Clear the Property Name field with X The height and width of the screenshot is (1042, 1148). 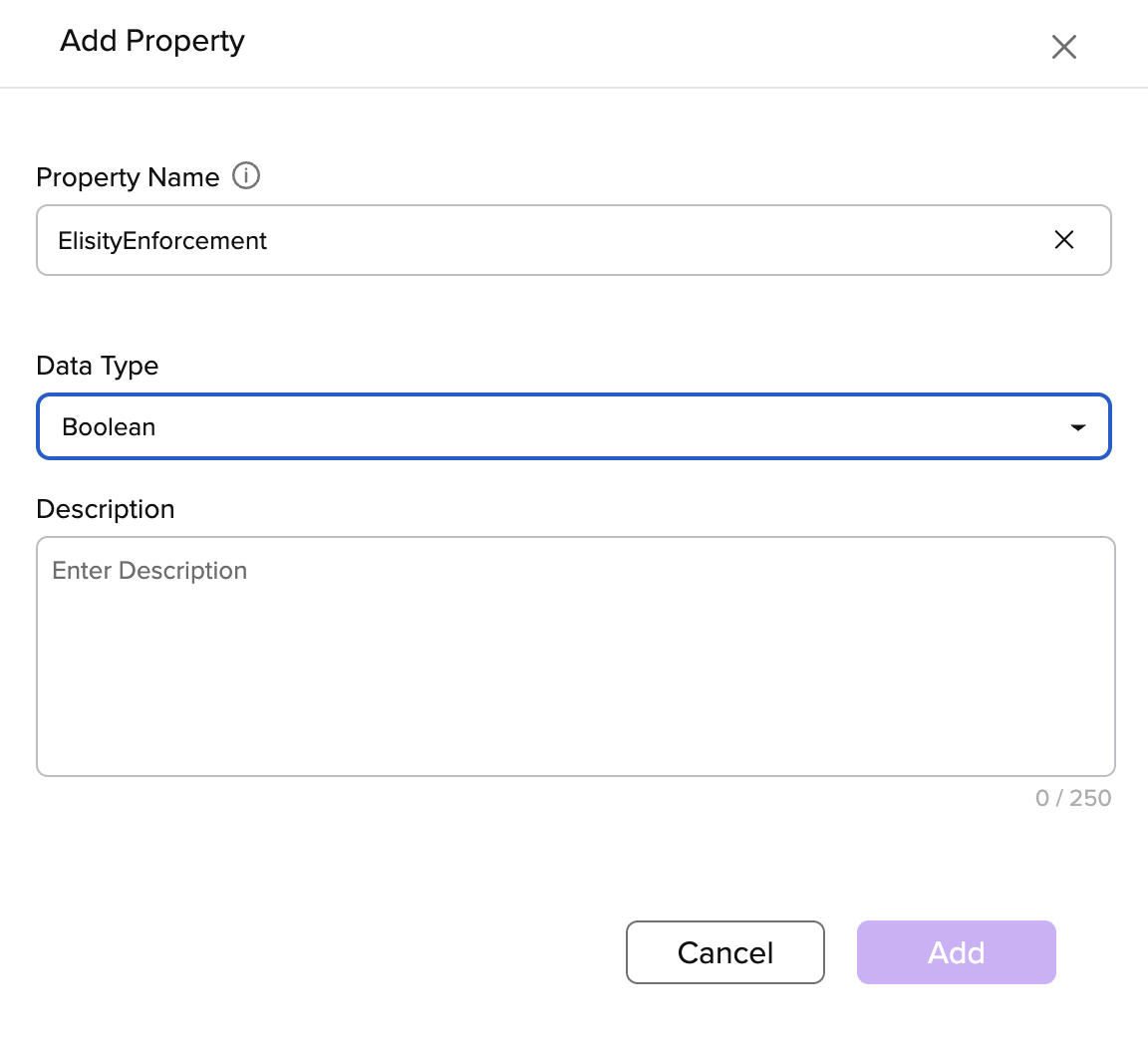(1063, 240)
